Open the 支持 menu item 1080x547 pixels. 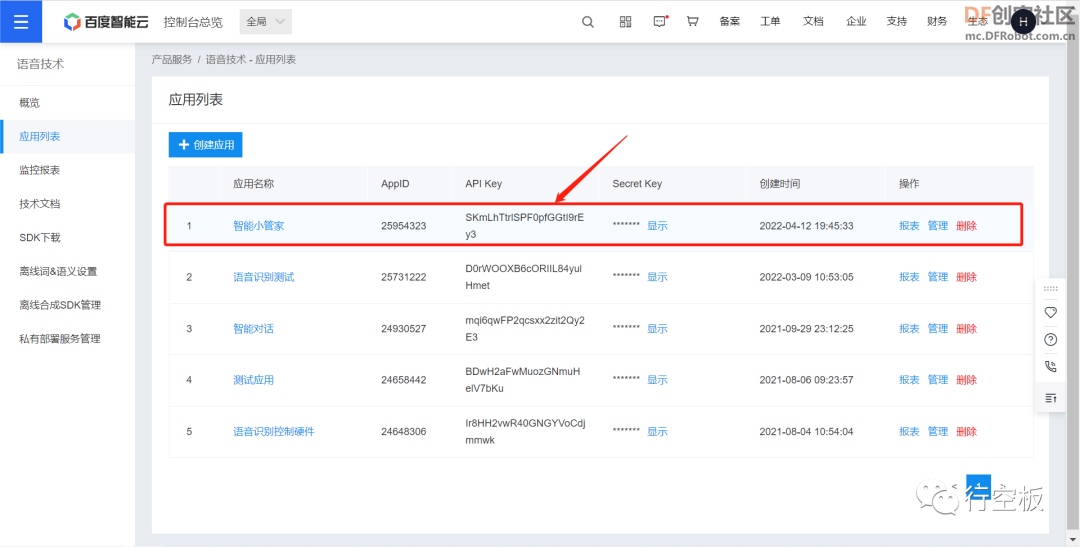897,21
